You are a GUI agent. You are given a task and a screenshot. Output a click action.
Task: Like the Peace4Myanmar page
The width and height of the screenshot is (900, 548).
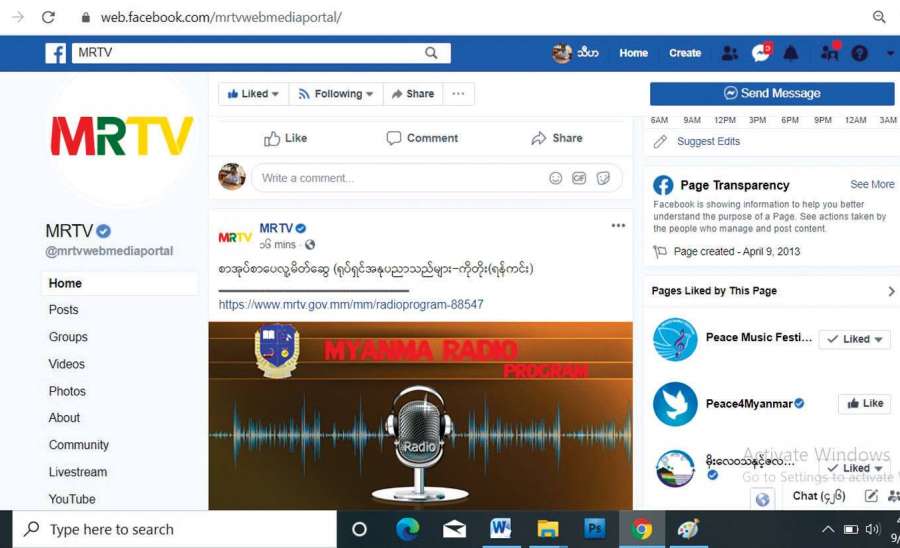click(865, 404)
